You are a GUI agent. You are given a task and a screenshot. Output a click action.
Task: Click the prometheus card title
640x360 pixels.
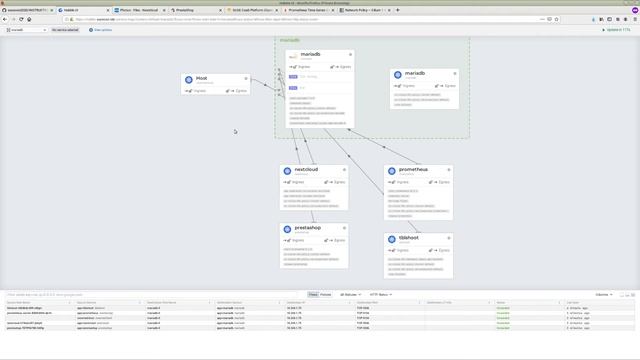(413, 169)
